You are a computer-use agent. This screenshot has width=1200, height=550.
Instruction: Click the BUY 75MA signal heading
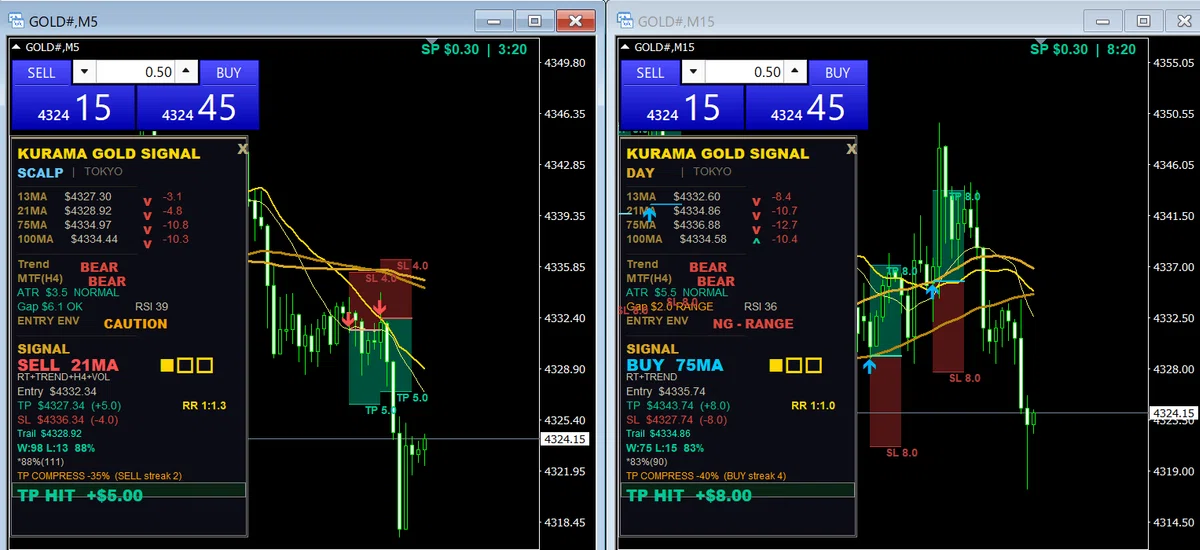[674, 365]
